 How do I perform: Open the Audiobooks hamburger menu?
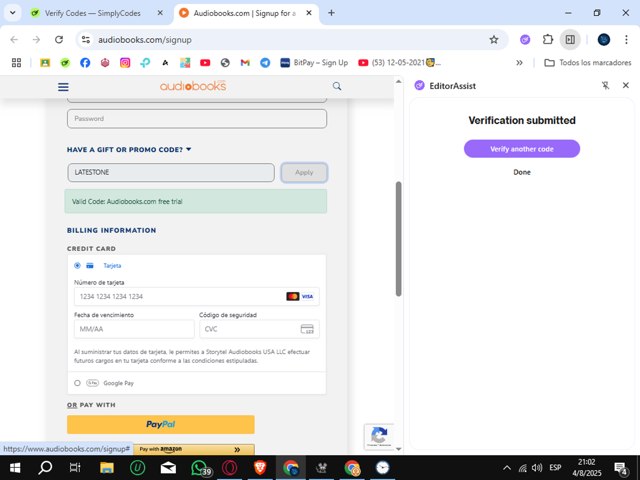click(63, 87)
